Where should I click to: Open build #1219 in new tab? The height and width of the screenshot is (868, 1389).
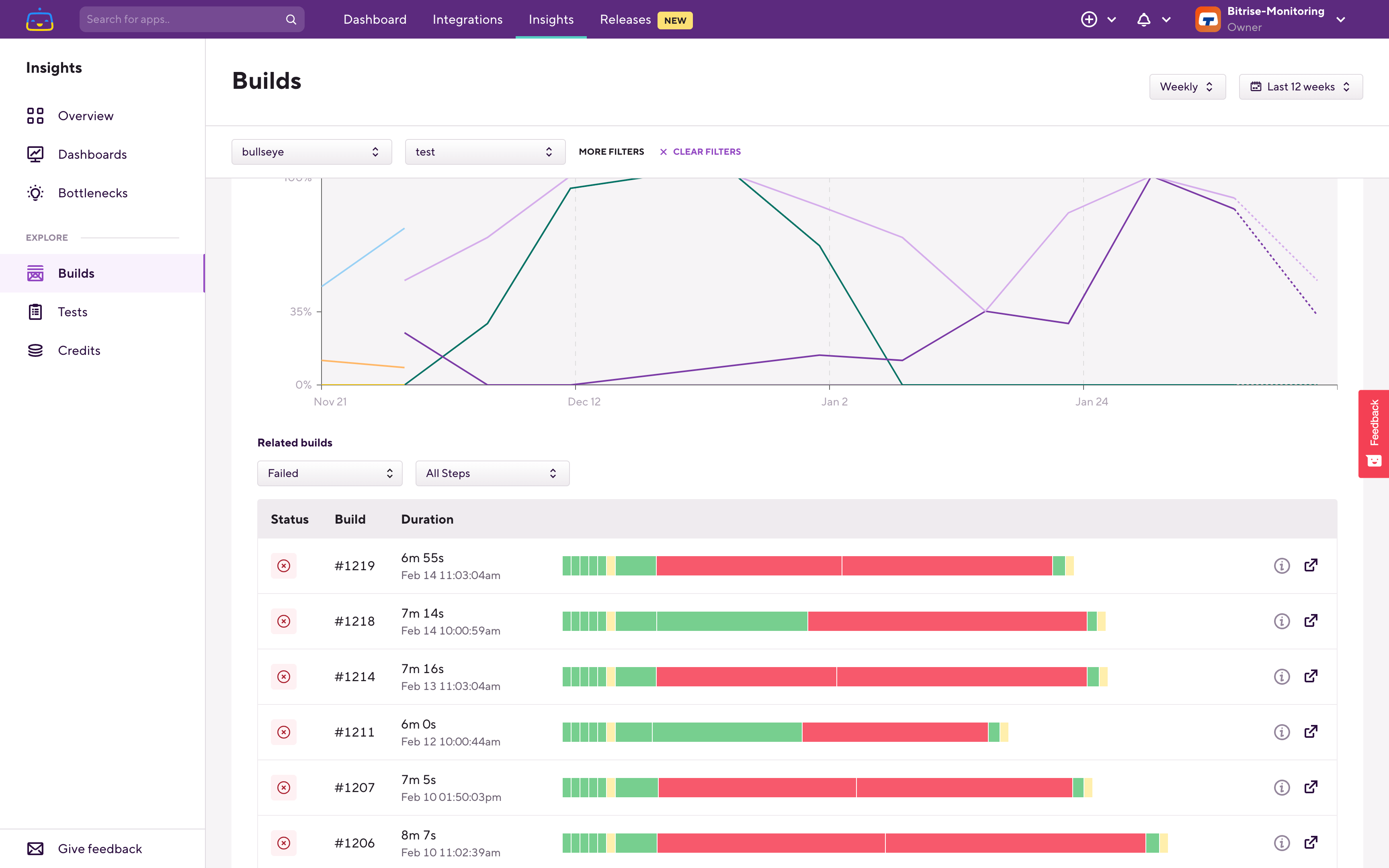(1310, 565)
